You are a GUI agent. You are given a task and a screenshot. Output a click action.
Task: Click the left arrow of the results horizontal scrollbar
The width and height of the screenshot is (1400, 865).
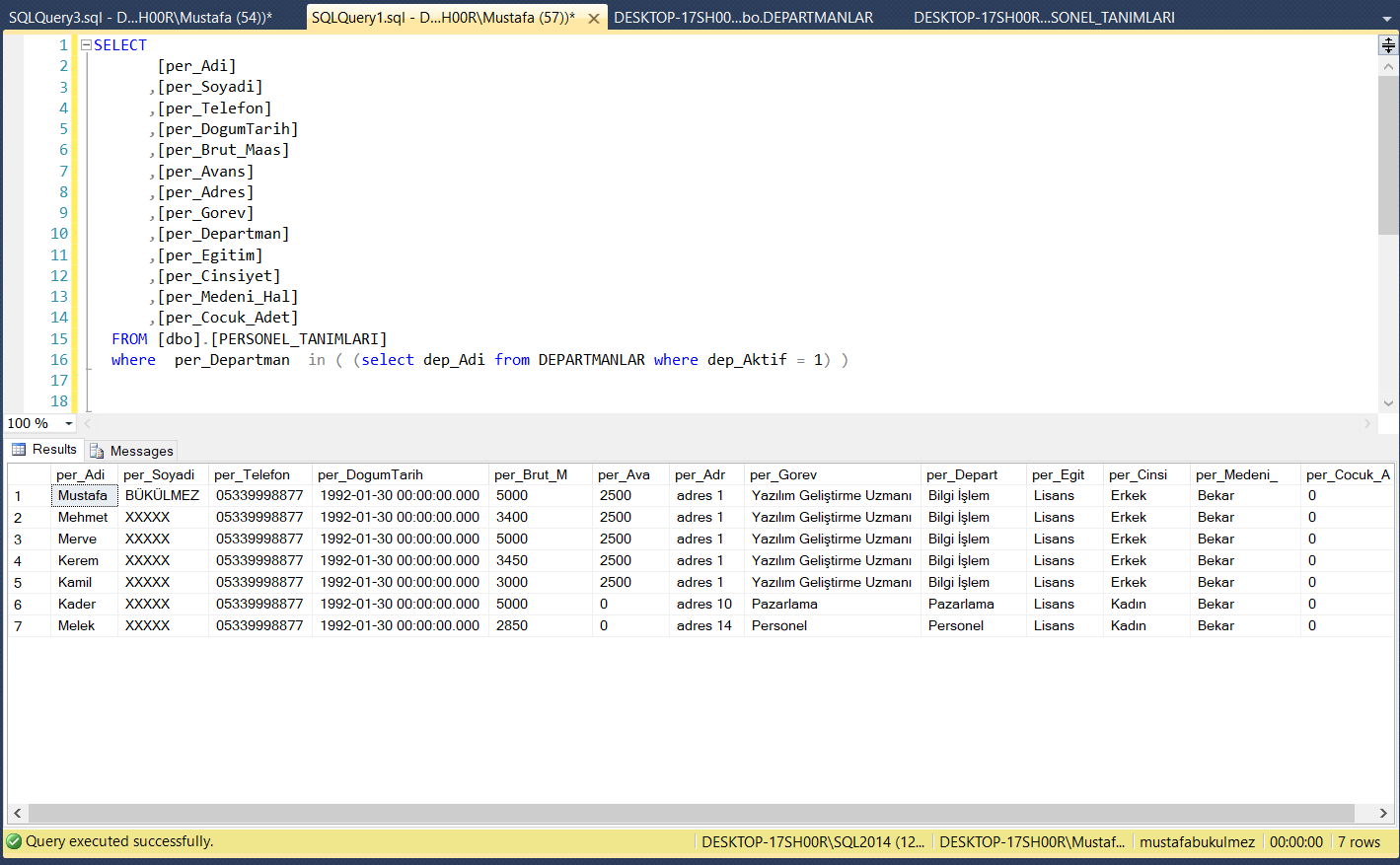pos(17,814)
